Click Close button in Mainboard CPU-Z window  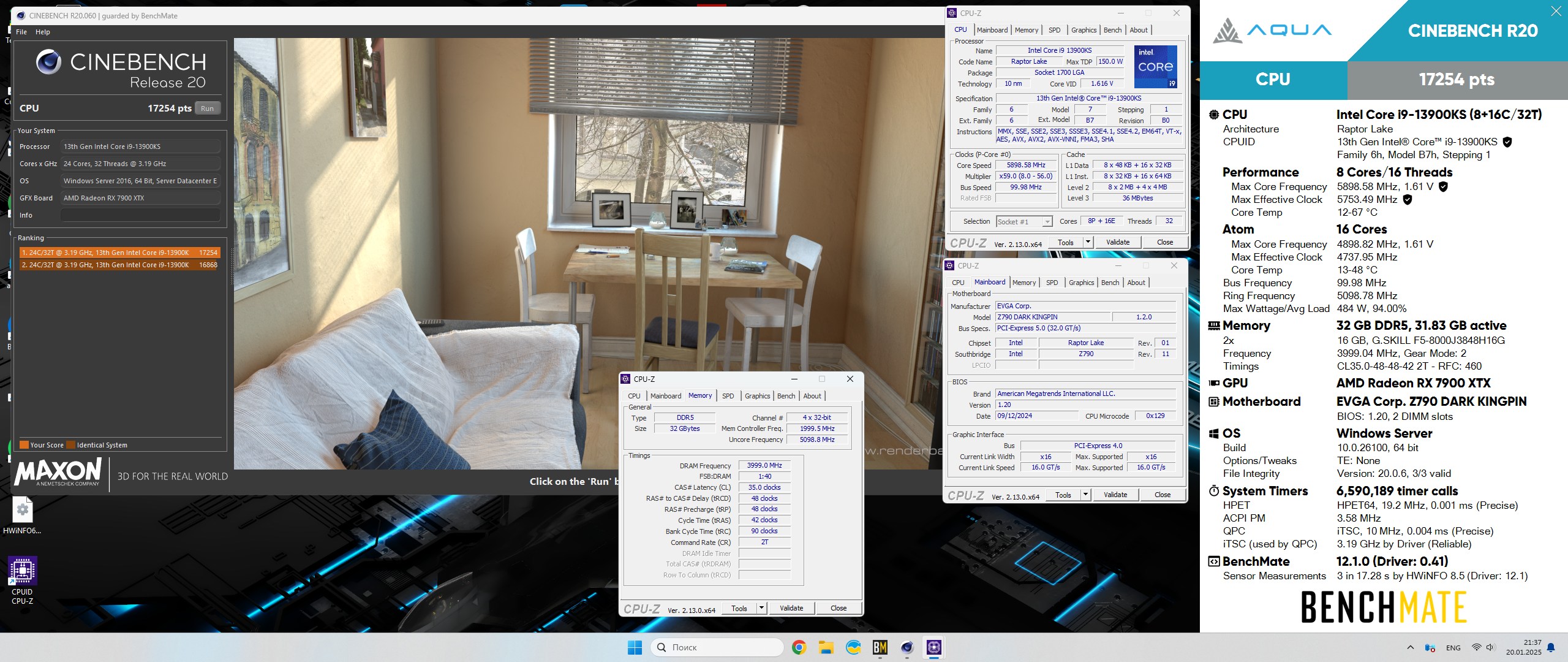pyautogui.click(x=1163, y=495)
